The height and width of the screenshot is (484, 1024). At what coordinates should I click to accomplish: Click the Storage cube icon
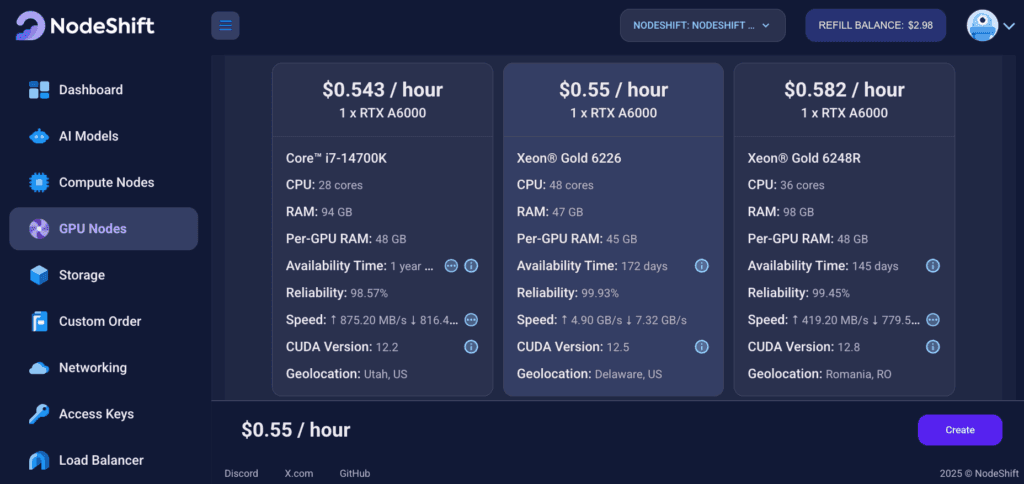[39, 275]
